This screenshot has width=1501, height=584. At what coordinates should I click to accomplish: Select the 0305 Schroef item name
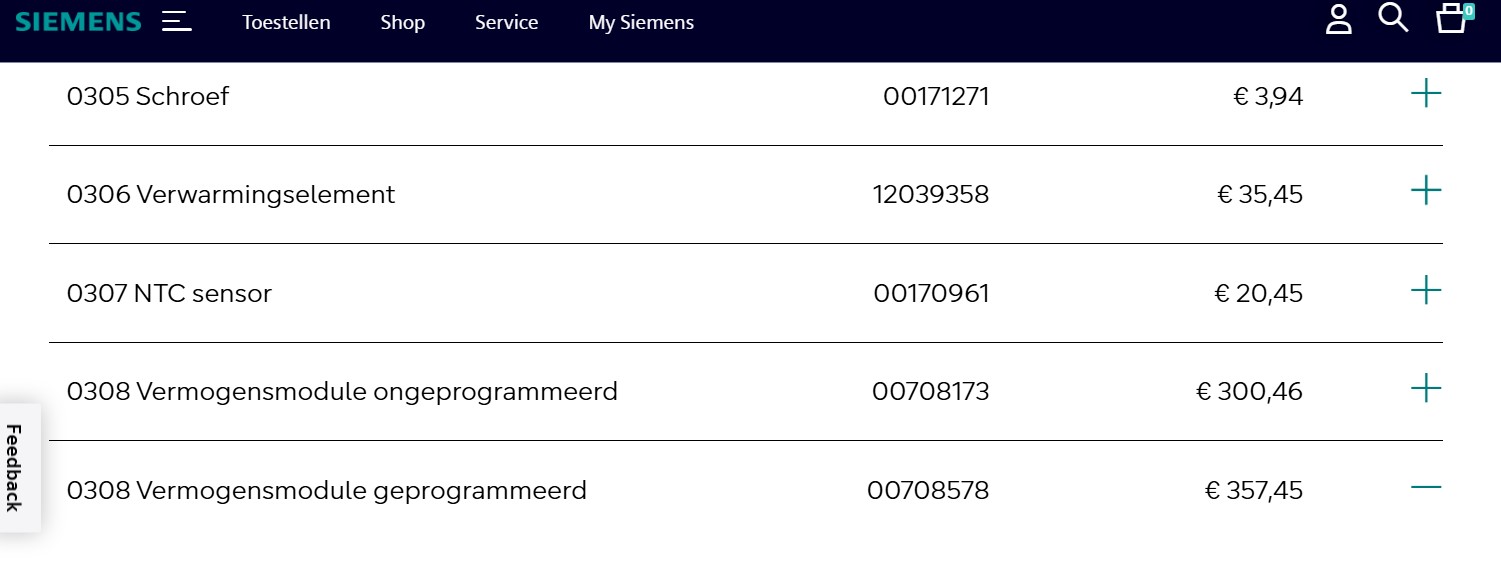[x=148, y=96]
